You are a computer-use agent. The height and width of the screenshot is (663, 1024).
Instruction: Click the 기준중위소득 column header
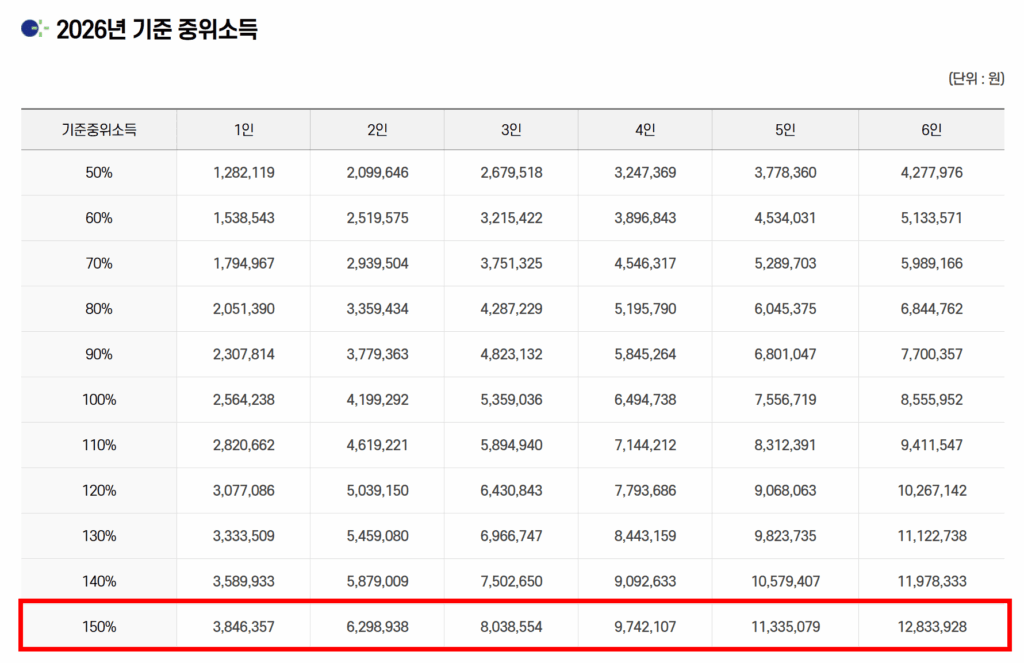point(99,129)
